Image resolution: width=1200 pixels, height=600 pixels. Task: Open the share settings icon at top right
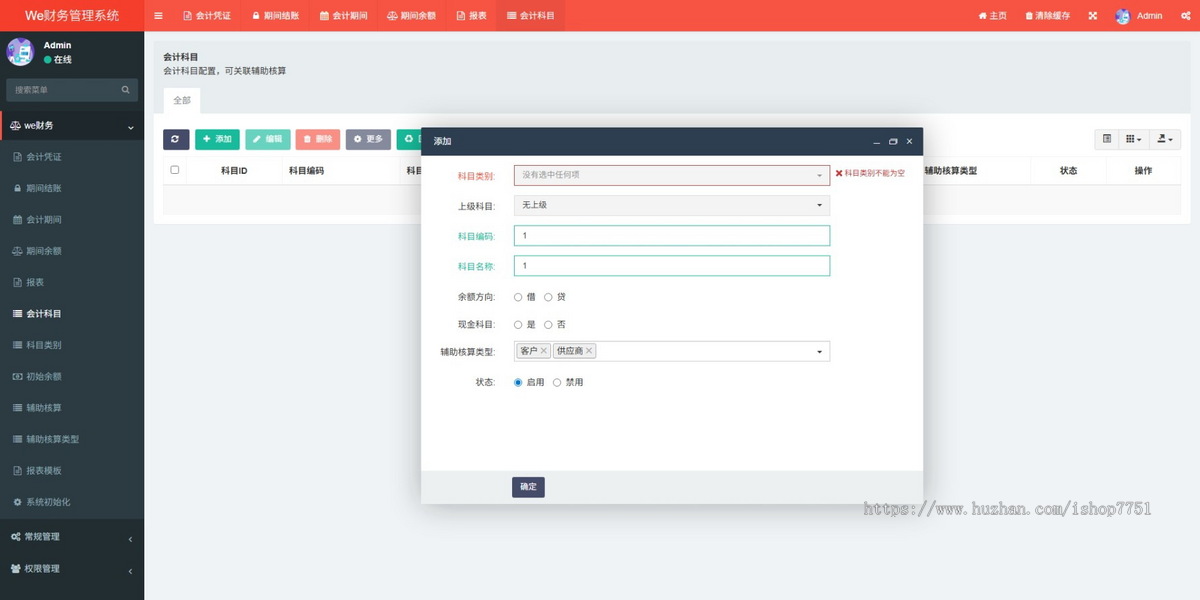point(1186,16)
